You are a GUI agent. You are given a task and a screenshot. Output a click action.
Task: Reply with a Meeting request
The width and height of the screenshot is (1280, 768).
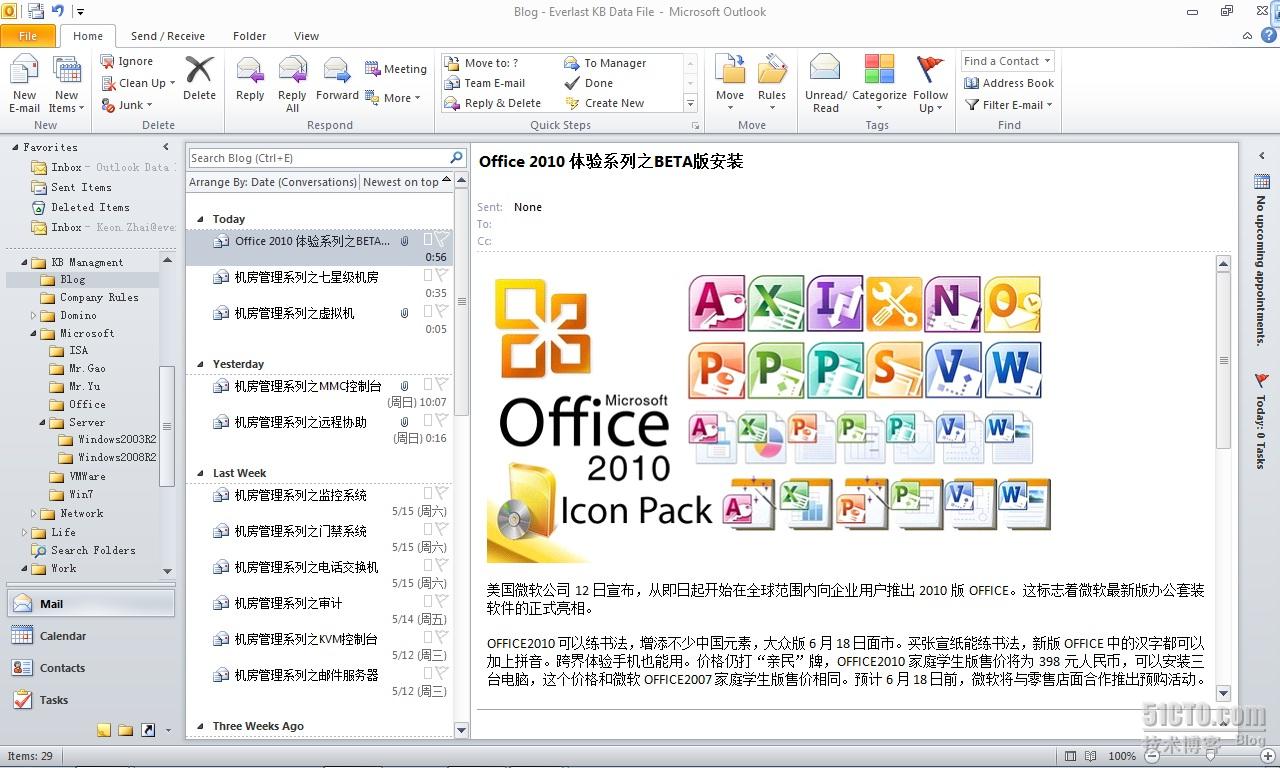click(x=396, y=69)
